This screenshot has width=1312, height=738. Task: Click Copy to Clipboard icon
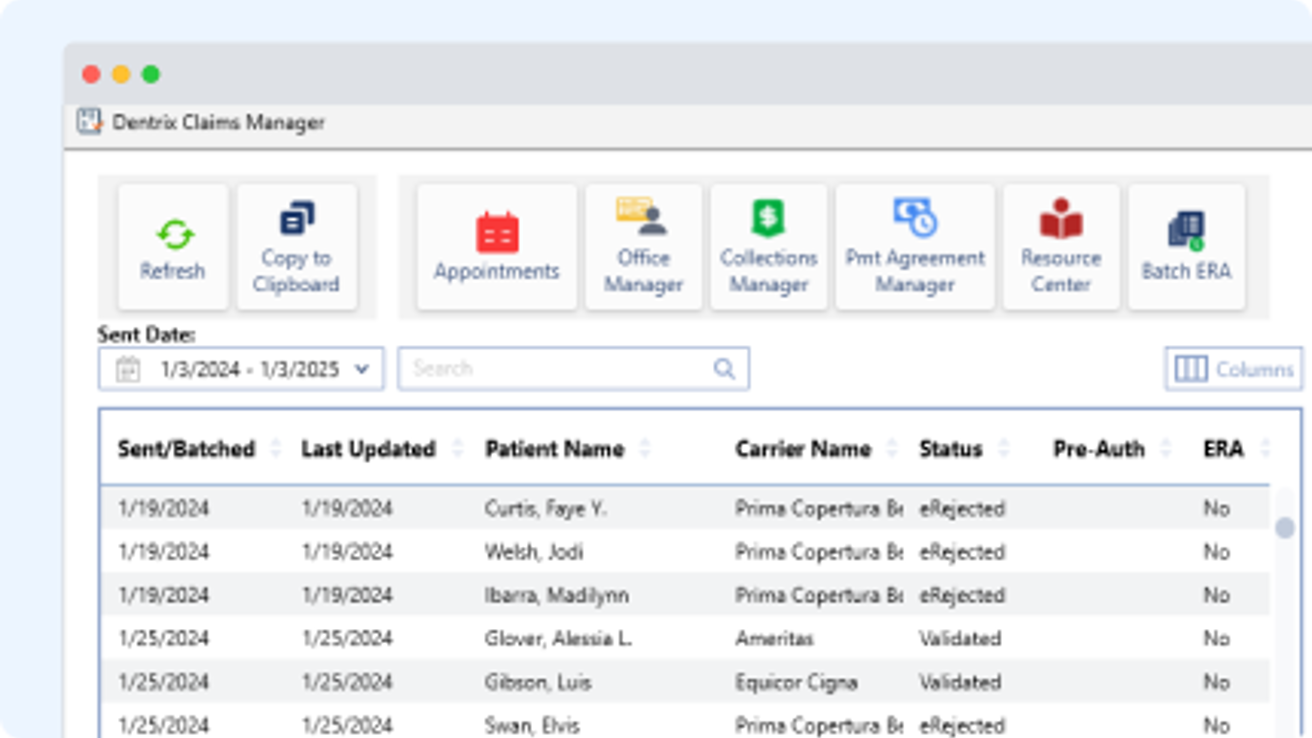click(x=296, y=220)
